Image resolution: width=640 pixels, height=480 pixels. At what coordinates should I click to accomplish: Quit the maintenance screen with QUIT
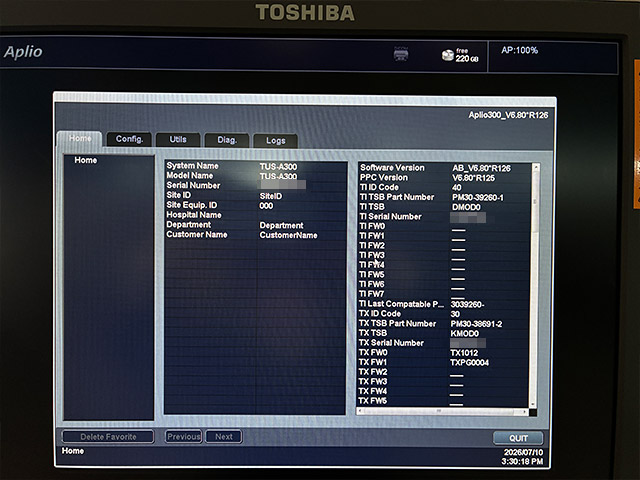click(x=518, y=438)
